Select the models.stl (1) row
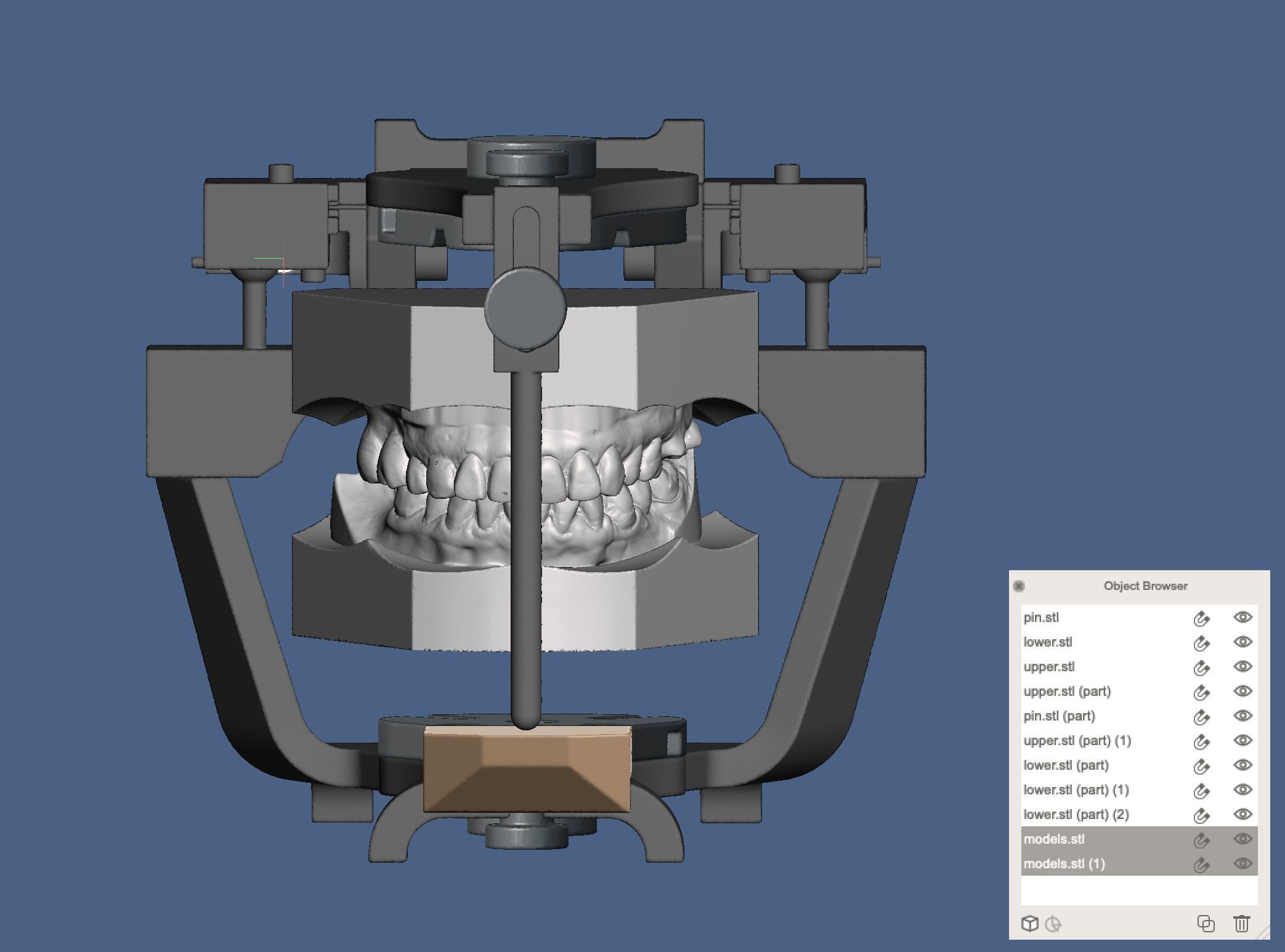The height and width of the screenshot is (952, 1285). pos(1064,863)
